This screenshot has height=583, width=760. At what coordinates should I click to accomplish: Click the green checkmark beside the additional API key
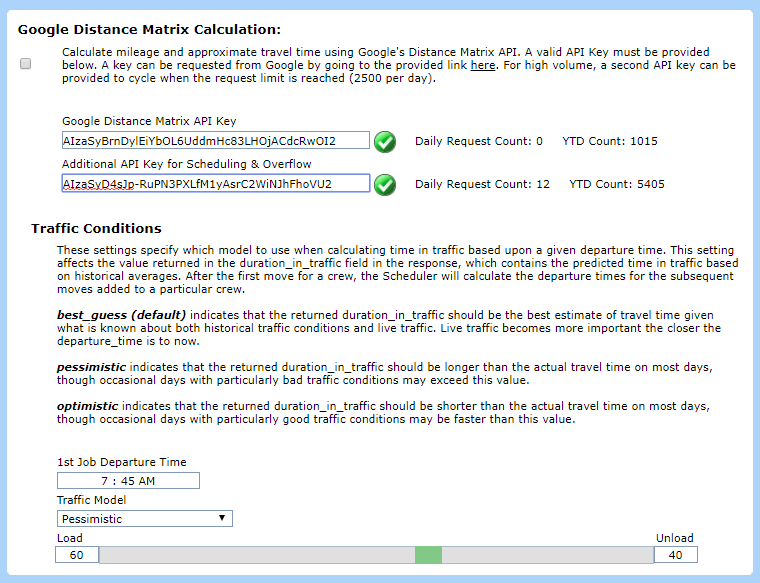pos(385,185)
